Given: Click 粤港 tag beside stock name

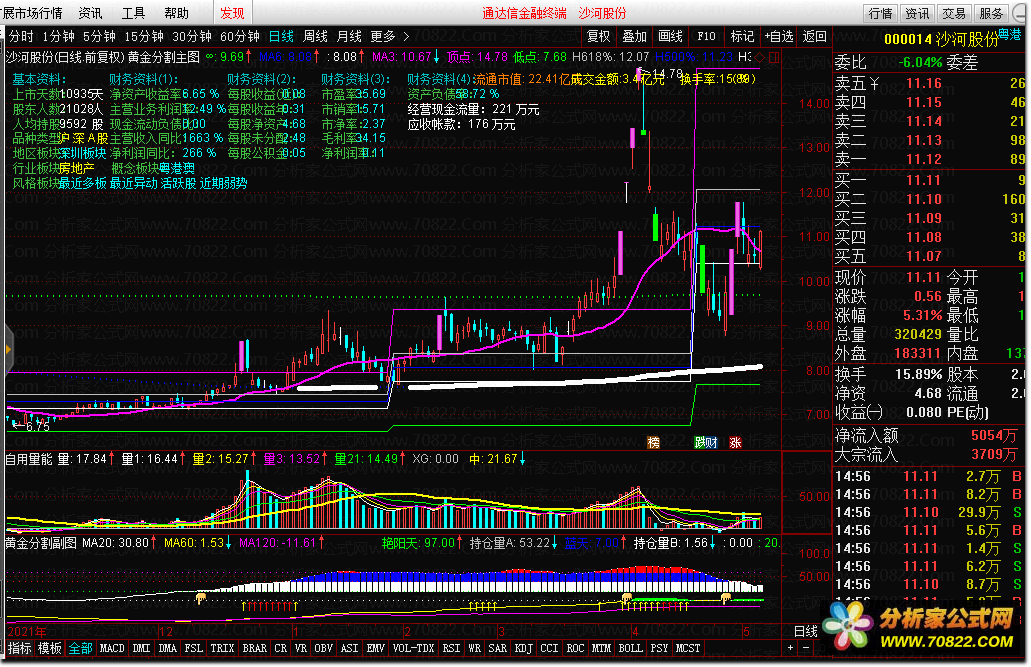Looking at the screenshot, I should pos(1010,34).
